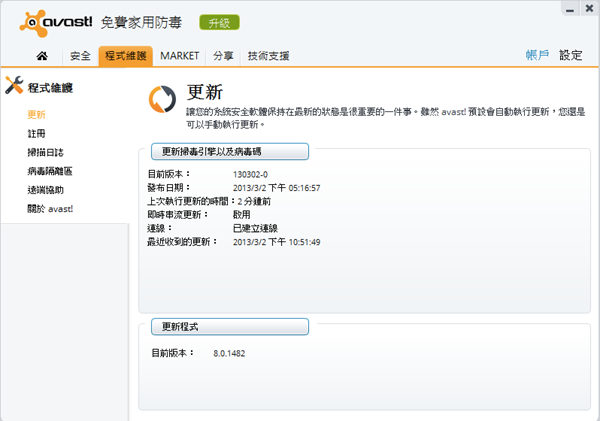Select the 程式維護 tab
Screen dimensions: 600x421
(125, 56)
